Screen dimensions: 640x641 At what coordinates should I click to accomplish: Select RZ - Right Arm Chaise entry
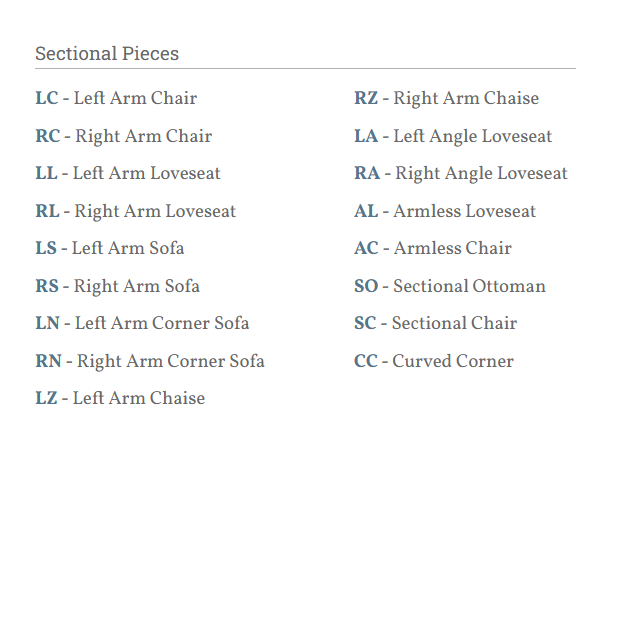coord(446,99)
